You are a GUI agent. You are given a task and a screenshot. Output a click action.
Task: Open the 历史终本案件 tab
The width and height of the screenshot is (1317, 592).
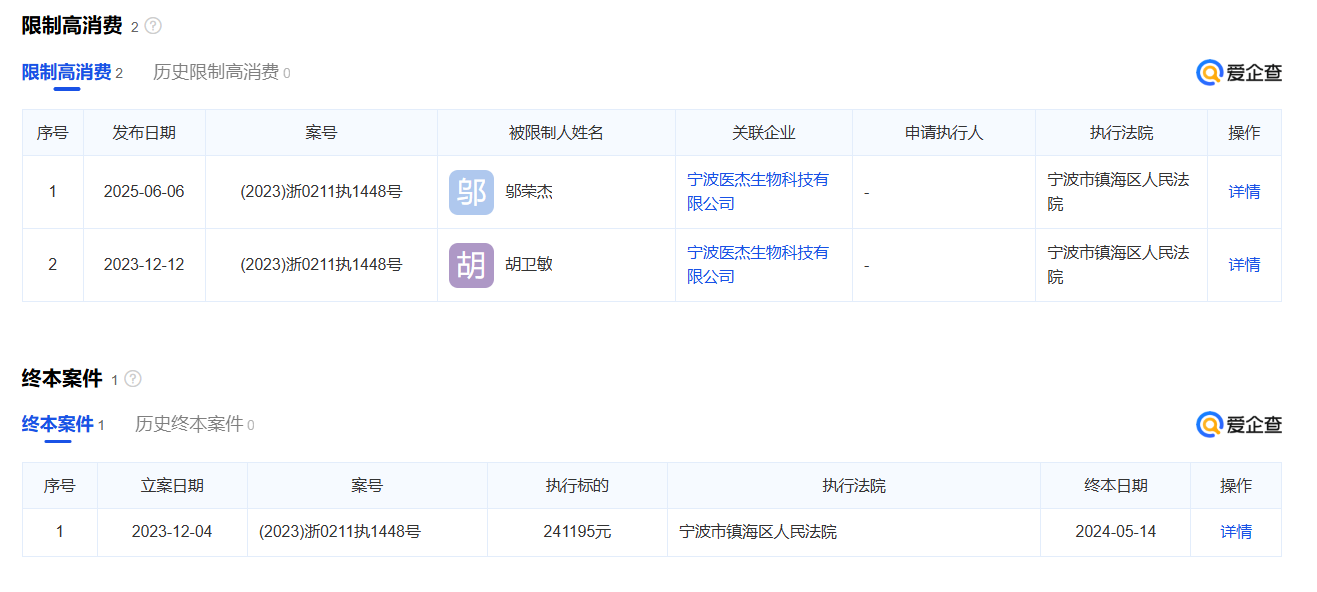(x=189, y=424)
